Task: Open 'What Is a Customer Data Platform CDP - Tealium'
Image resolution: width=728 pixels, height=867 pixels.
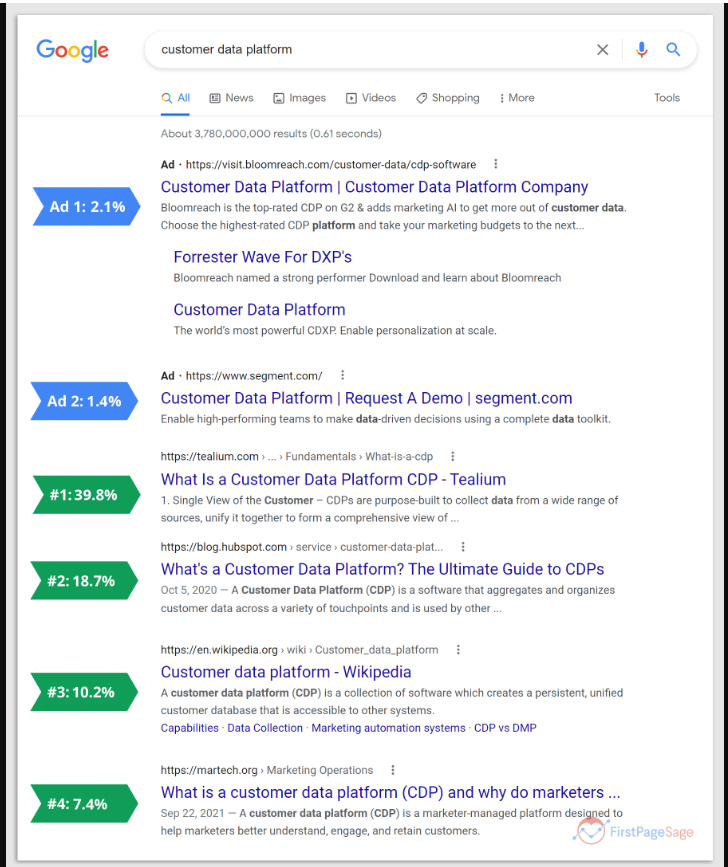Action: point(333,479)
